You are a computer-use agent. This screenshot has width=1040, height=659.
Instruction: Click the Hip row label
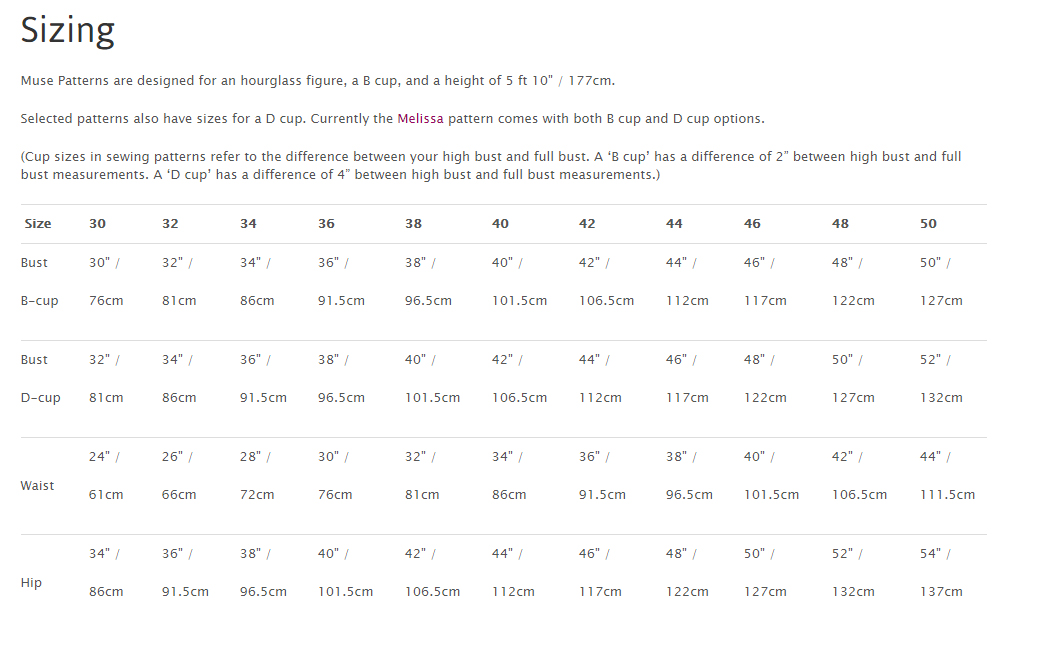tap(31, 583)
